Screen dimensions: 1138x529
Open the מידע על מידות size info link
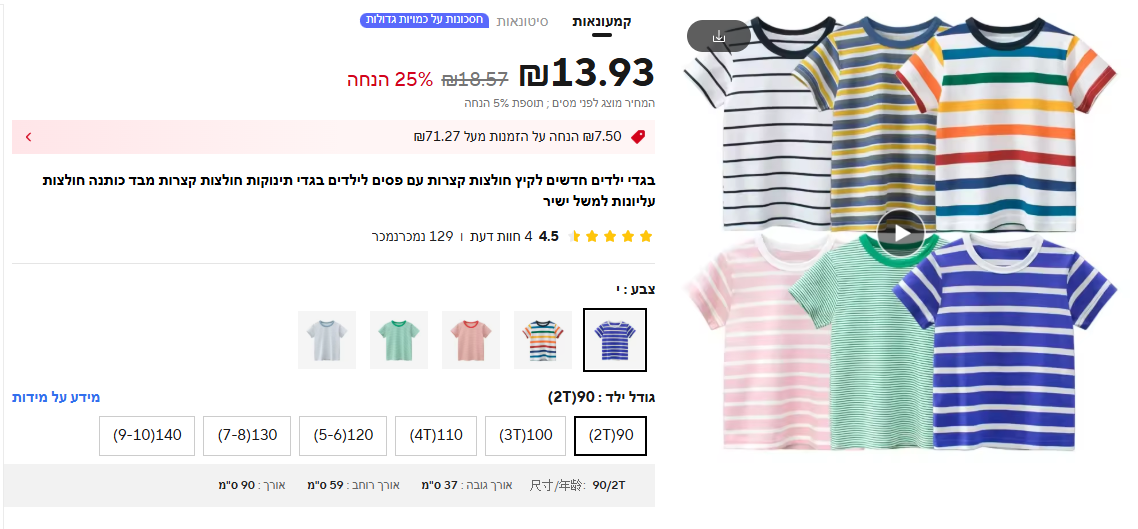point(56,397)
